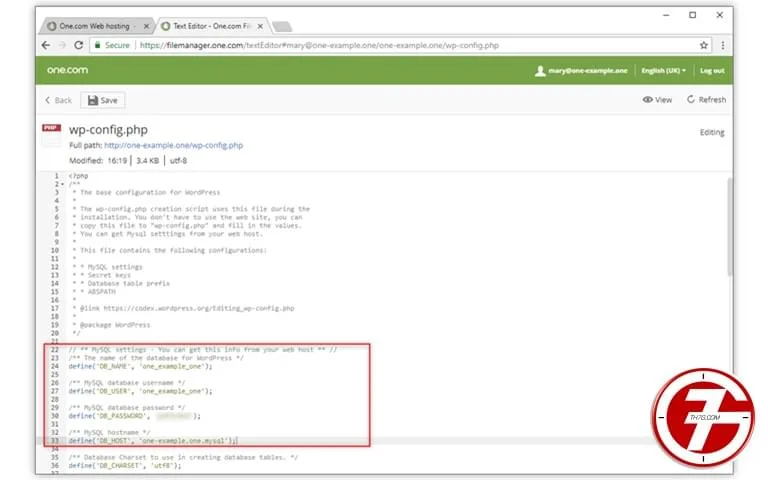Viewport: 768px width, 480px height.
Task: Maximize the browser window
Action: 693,15
